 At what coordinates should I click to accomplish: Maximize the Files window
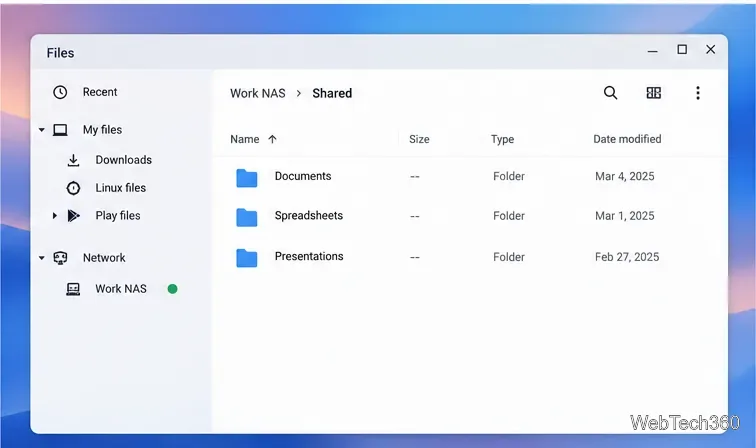point(682,49)
